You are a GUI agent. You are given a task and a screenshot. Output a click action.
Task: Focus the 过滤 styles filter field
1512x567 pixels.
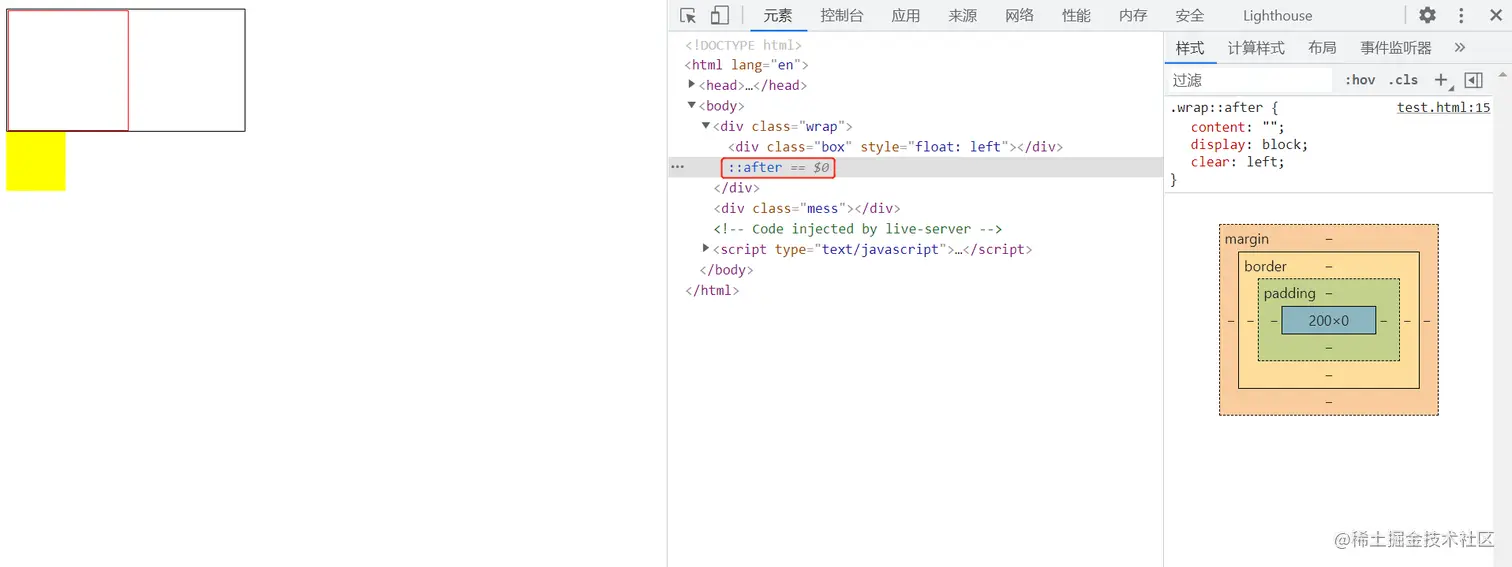point(1250,80)
